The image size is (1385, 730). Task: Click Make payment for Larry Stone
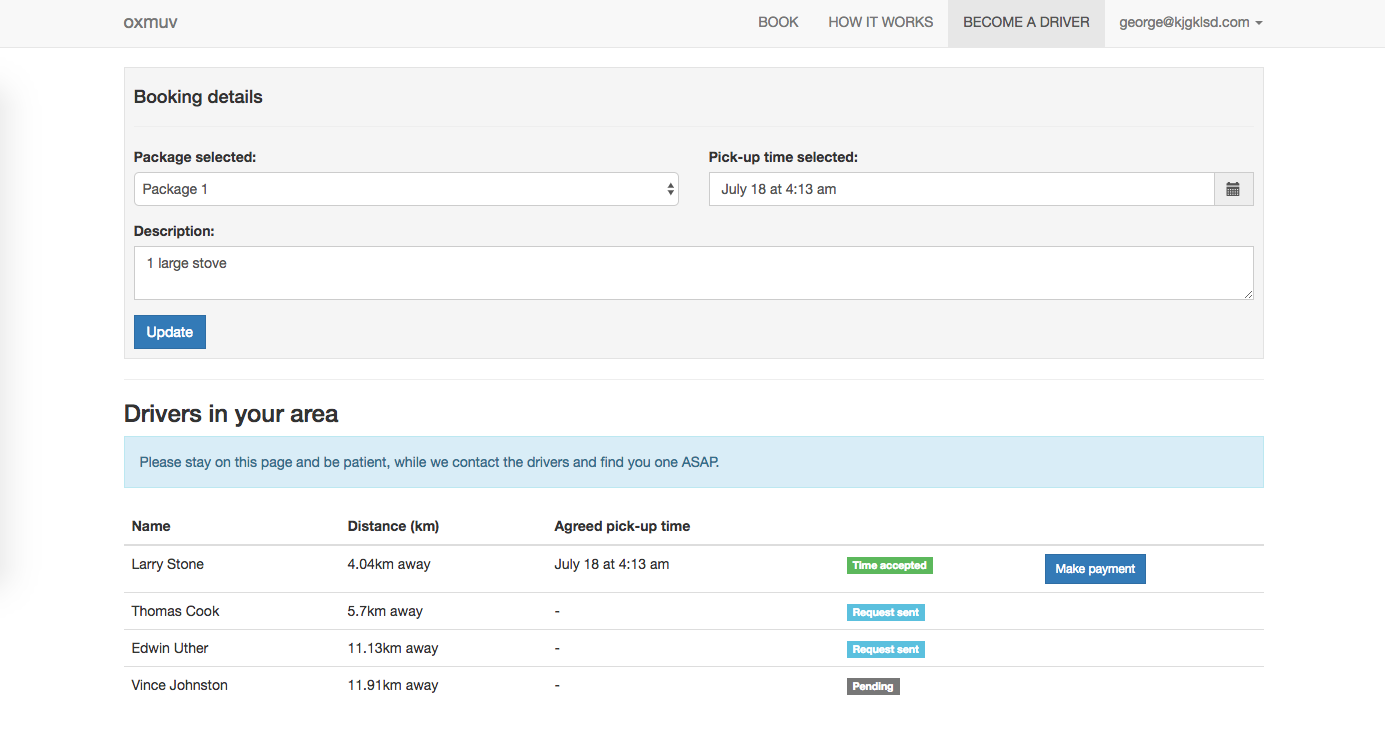click(1095, 569)
